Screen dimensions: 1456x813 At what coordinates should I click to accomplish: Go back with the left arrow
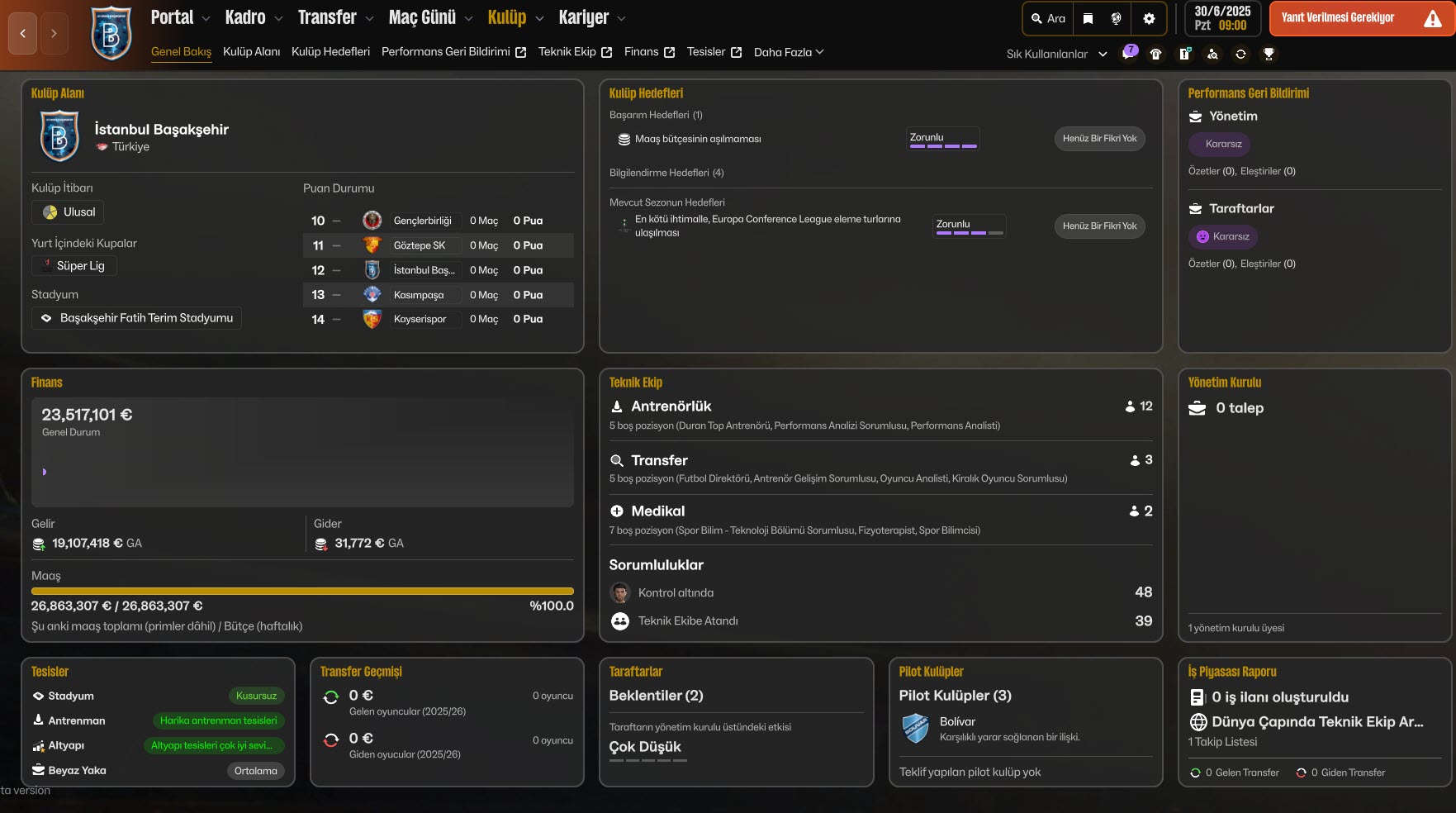23,34
